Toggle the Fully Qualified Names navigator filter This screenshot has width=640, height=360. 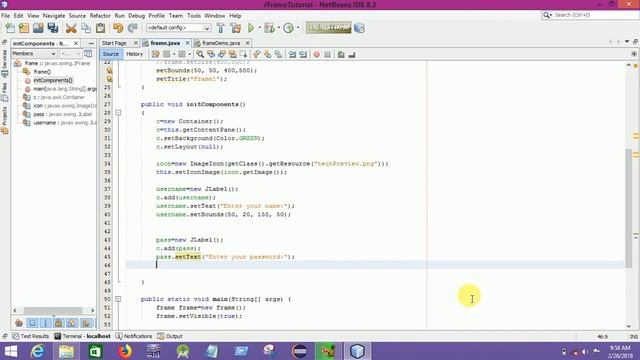(x=86, y=323)
